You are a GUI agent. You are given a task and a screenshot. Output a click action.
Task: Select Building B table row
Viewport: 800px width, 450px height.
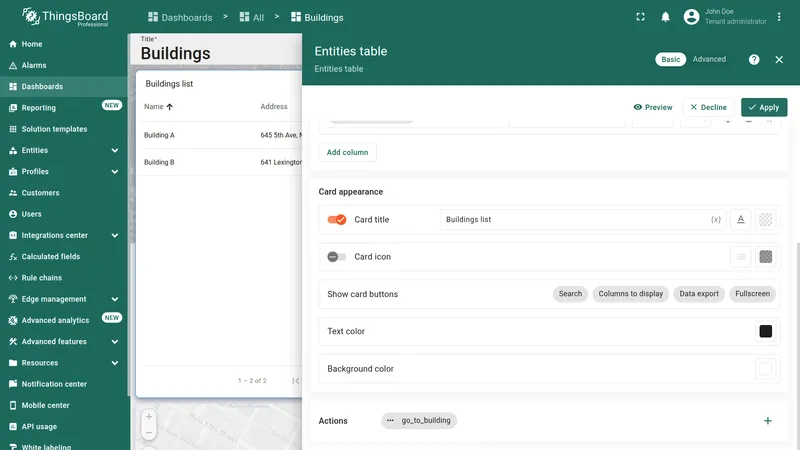(x=219, y=162)
